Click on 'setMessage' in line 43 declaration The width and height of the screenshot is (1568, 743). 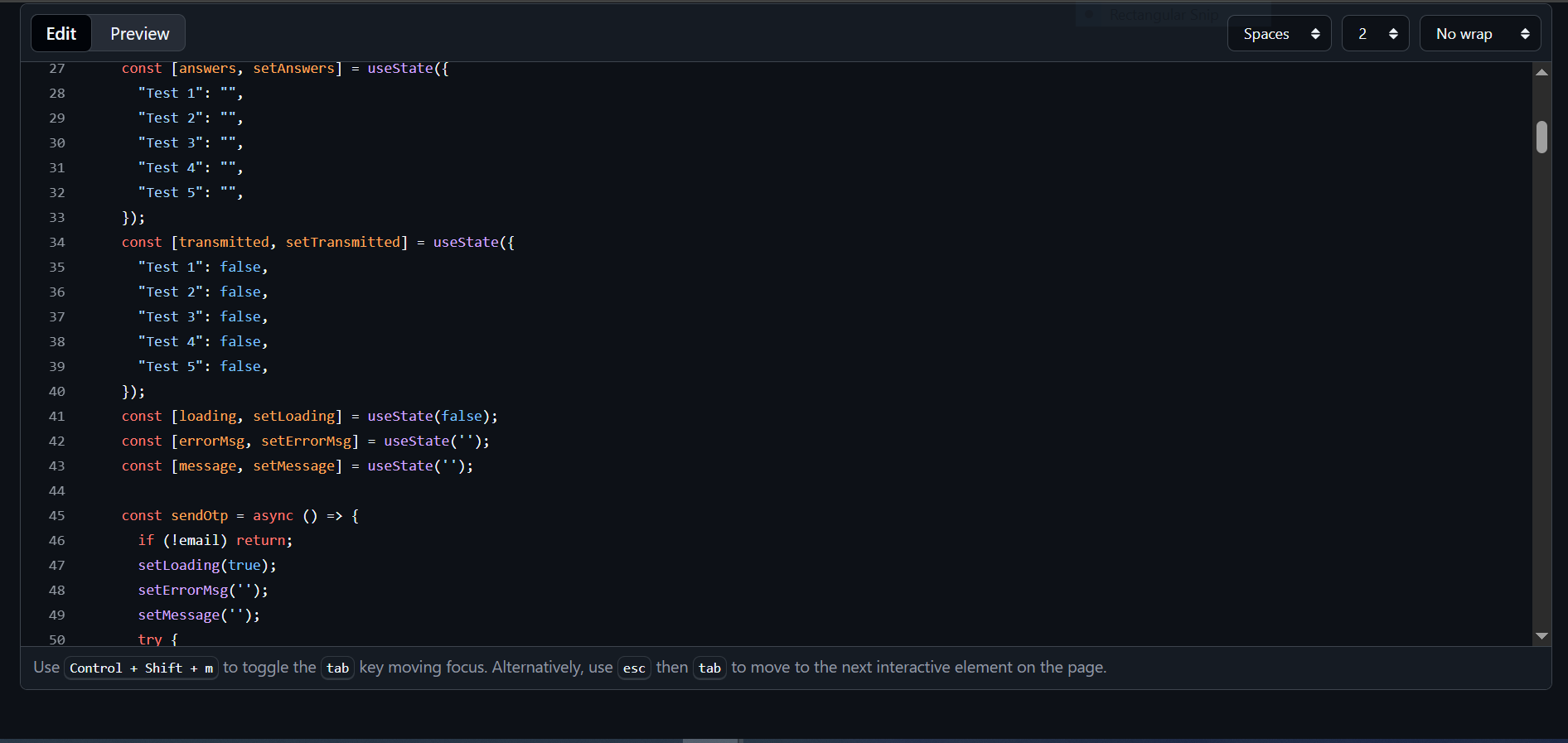pyautogui.click(x=293, y=466)
